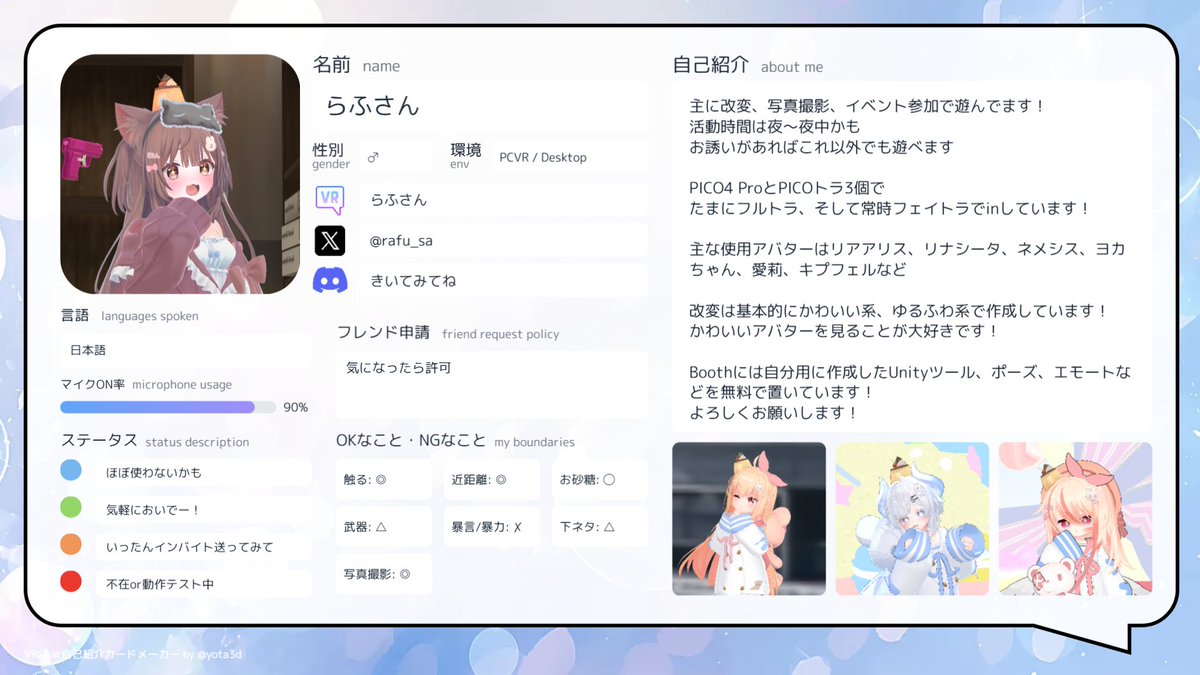Viewport: 1200px width, 675px height.
Task: Click the 90% microphone value
Action: 296,407
